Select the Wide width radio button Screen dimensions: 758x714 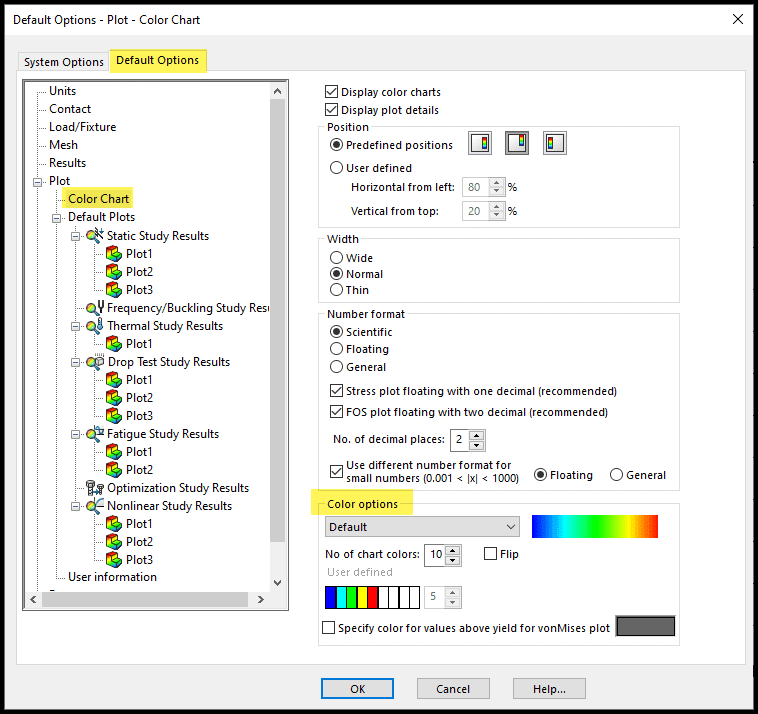click(336, 258)
